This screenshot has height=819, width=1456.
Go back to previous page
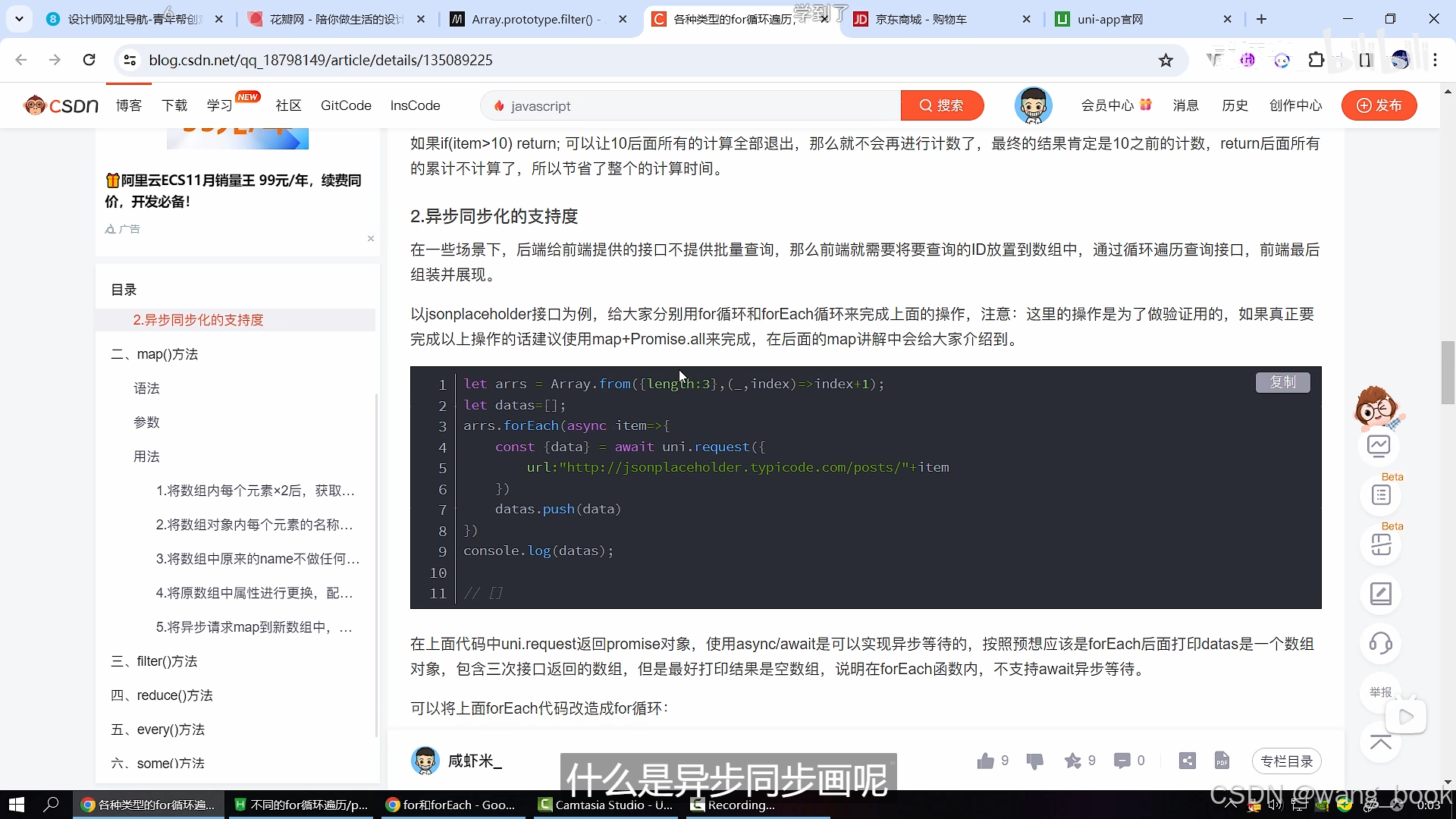click(21, 60)
